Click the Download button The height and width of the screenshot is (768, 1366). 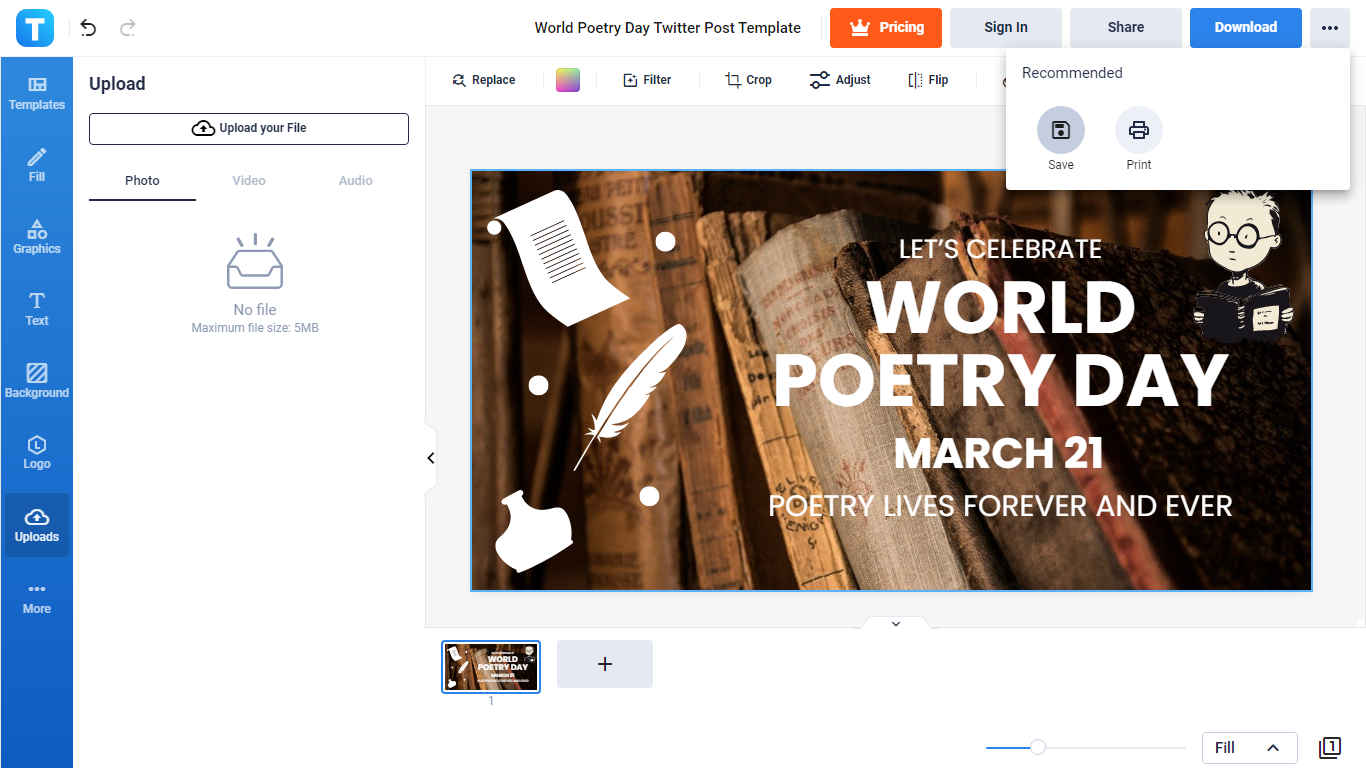(x=1245, y=28)
